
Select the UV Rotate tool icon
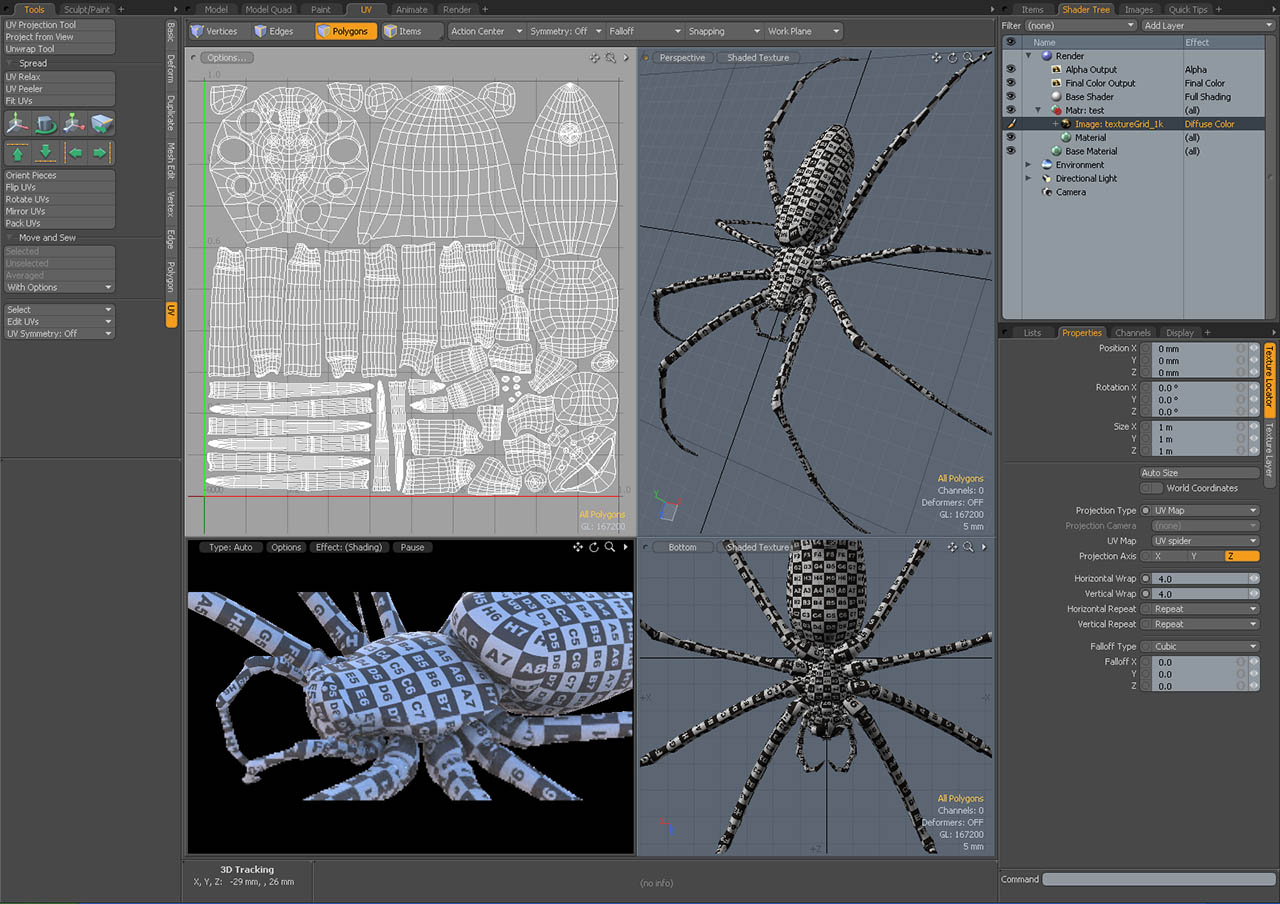point(45,123)
